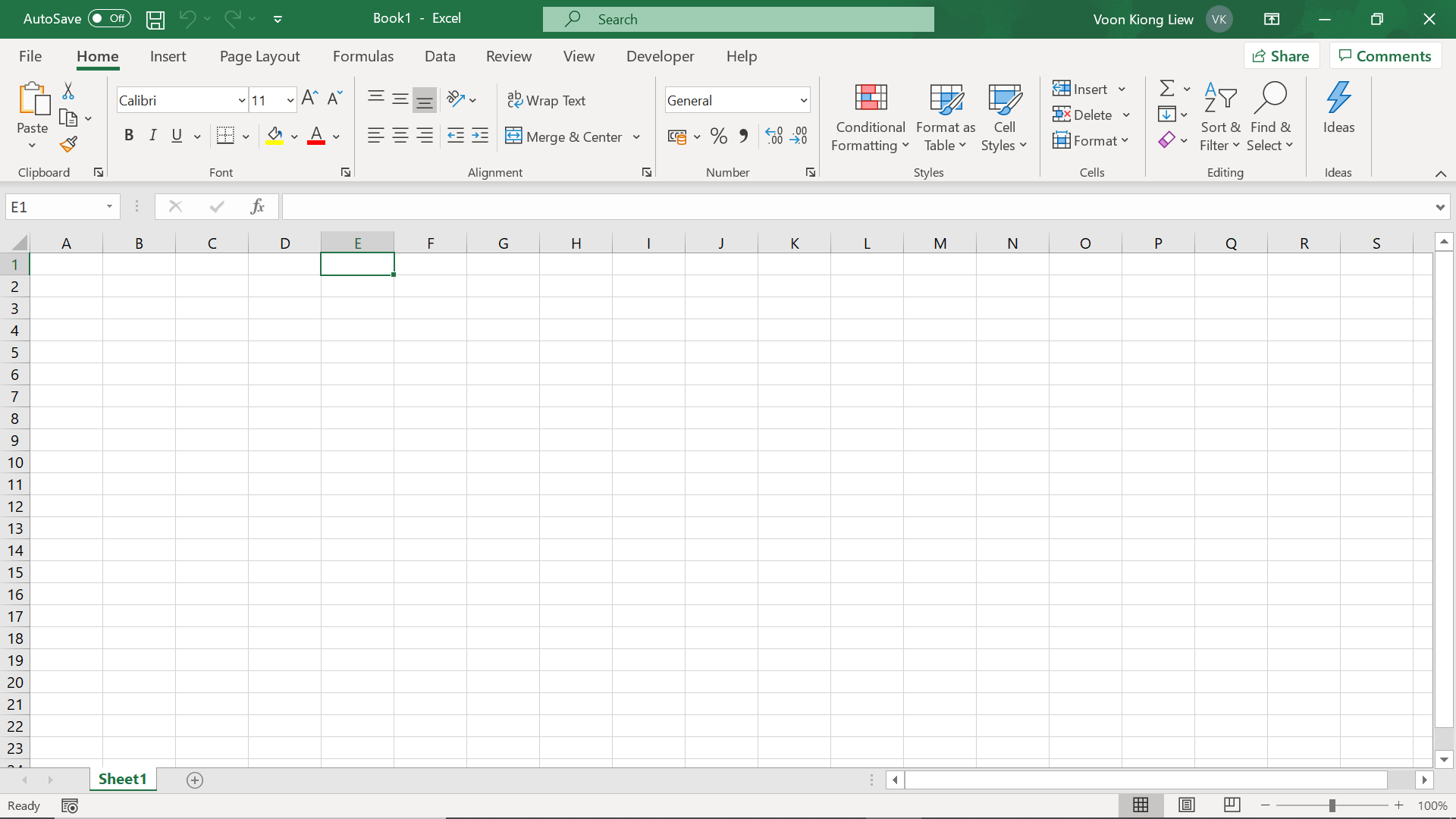Viewport: 1456px width, 819px height.
Task: Click the Wrap Text button
Action: tap(547, 99)
